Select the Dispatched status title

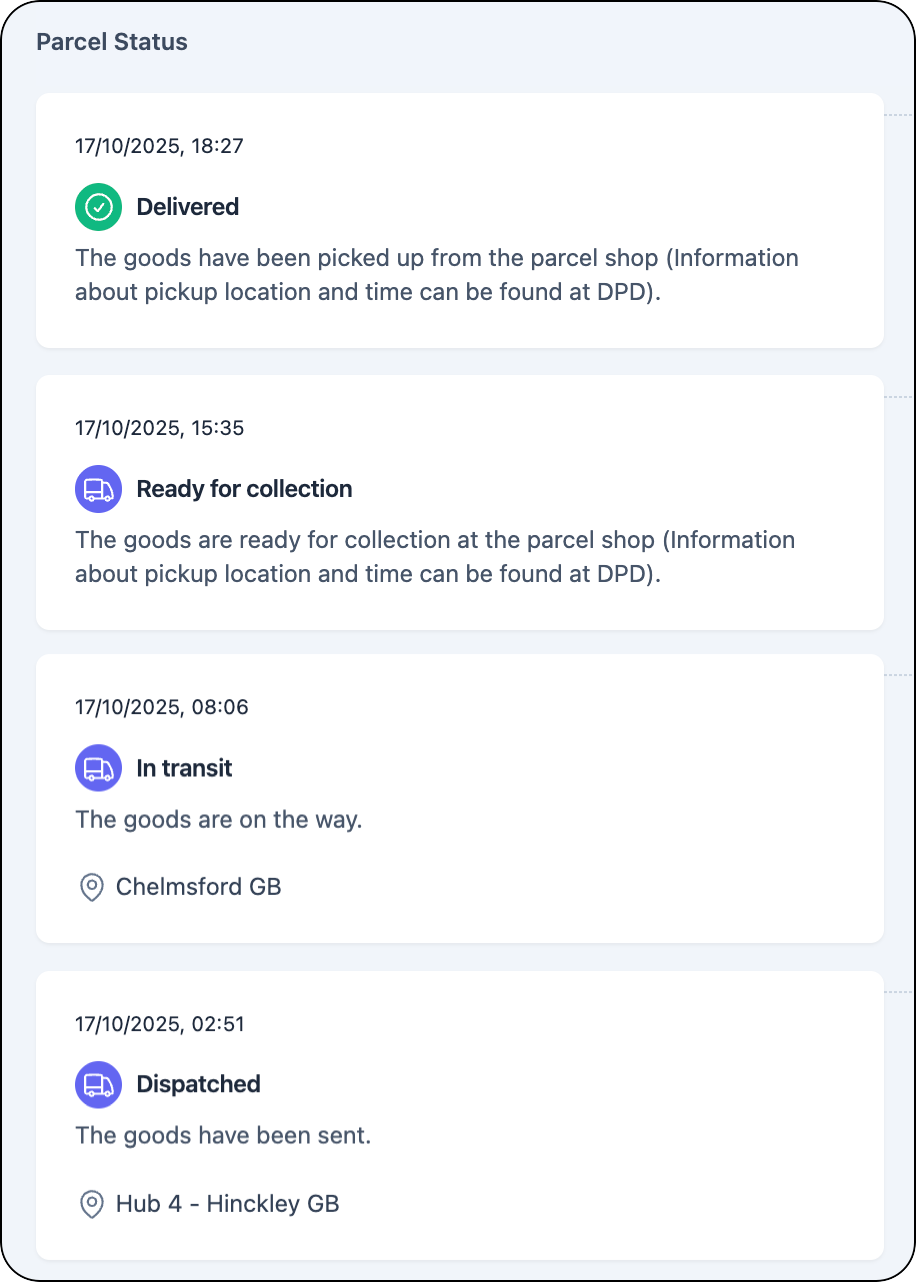tap(198, 1084)
